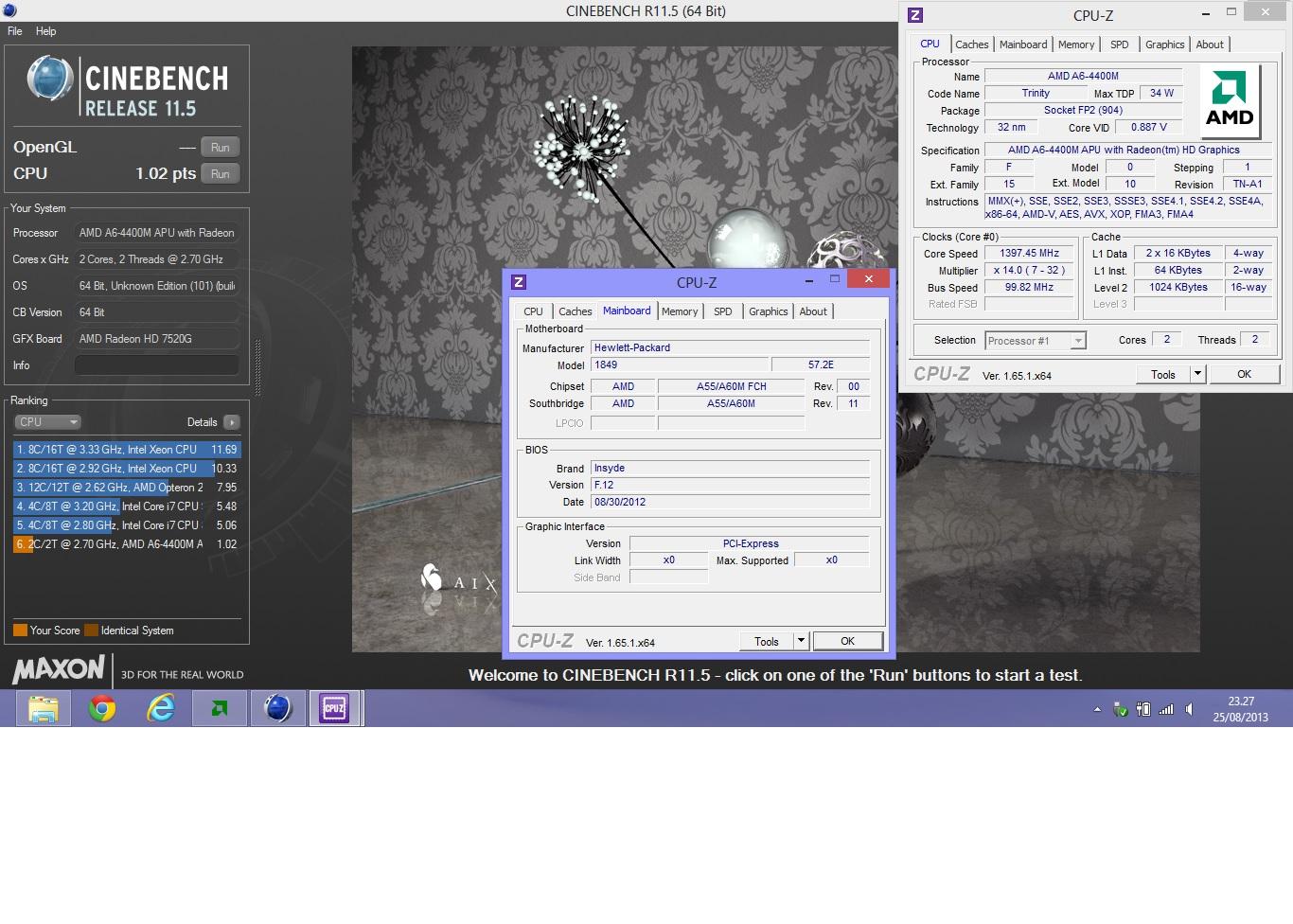The width and height of the screenshot is (1293, 924).
Task: Open Graphics tab in mainboard CPU-Z window
Action: coord(768,311)
